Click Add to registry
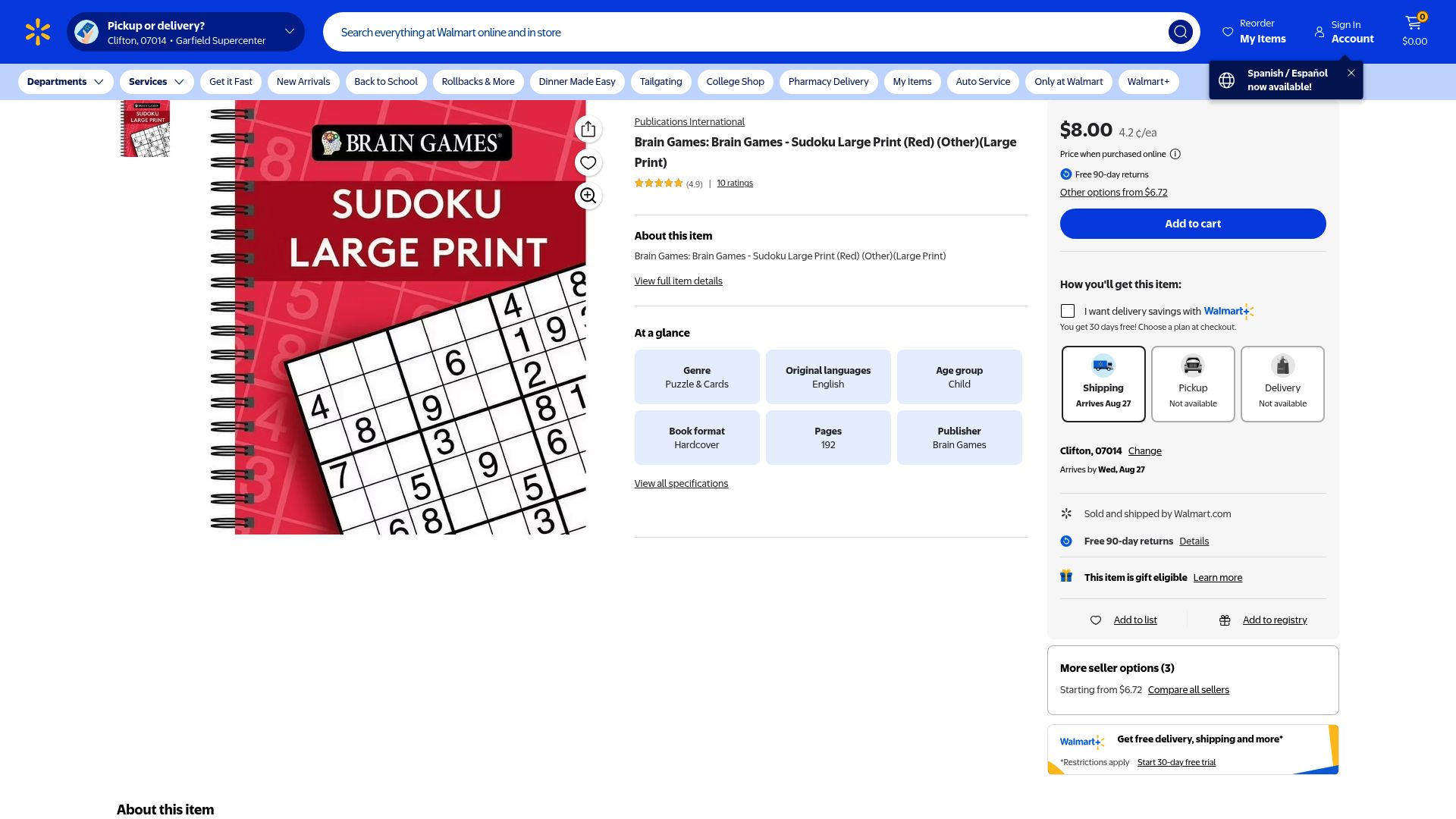 click(1274, 620)
